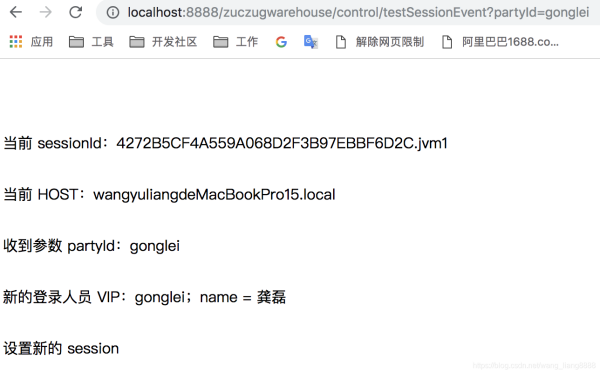
Task: Open the 解除网页限制 bookmark
Action: [x=380, y=41]
